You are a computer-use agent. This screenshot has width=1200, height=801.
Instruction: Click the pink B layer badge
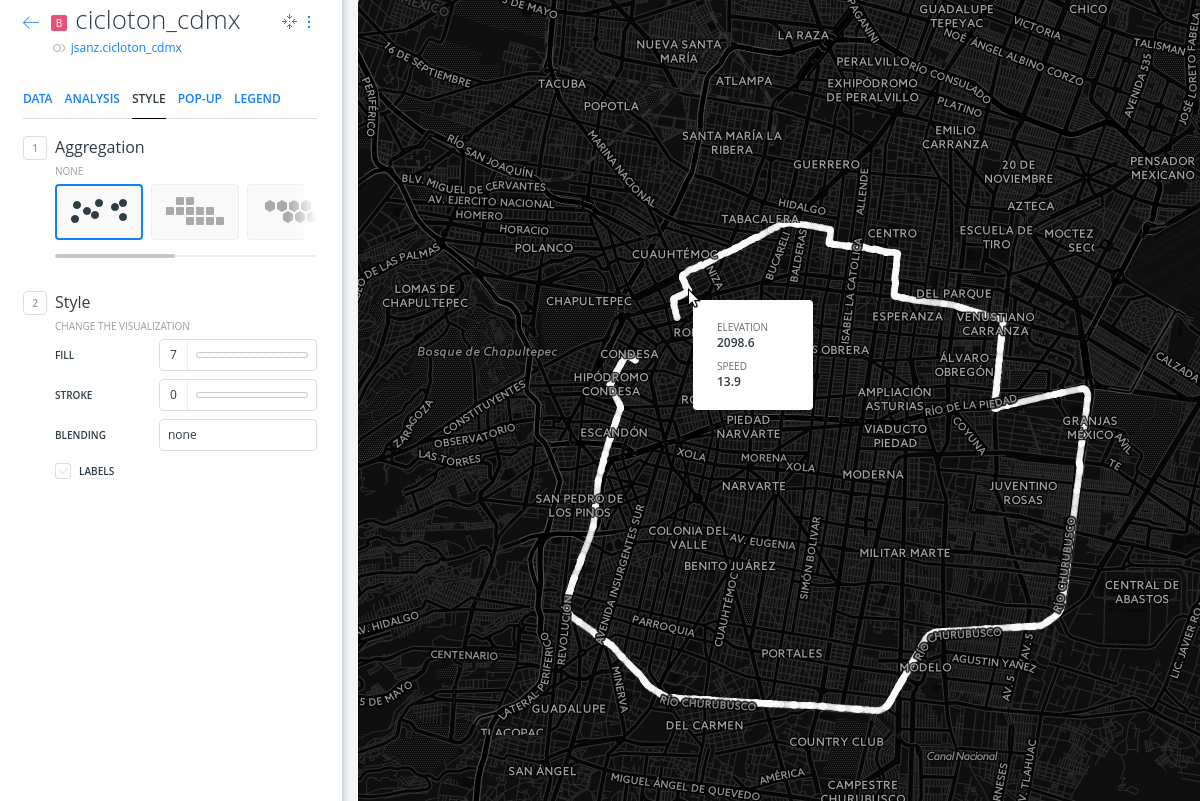(x=59, y=23)
